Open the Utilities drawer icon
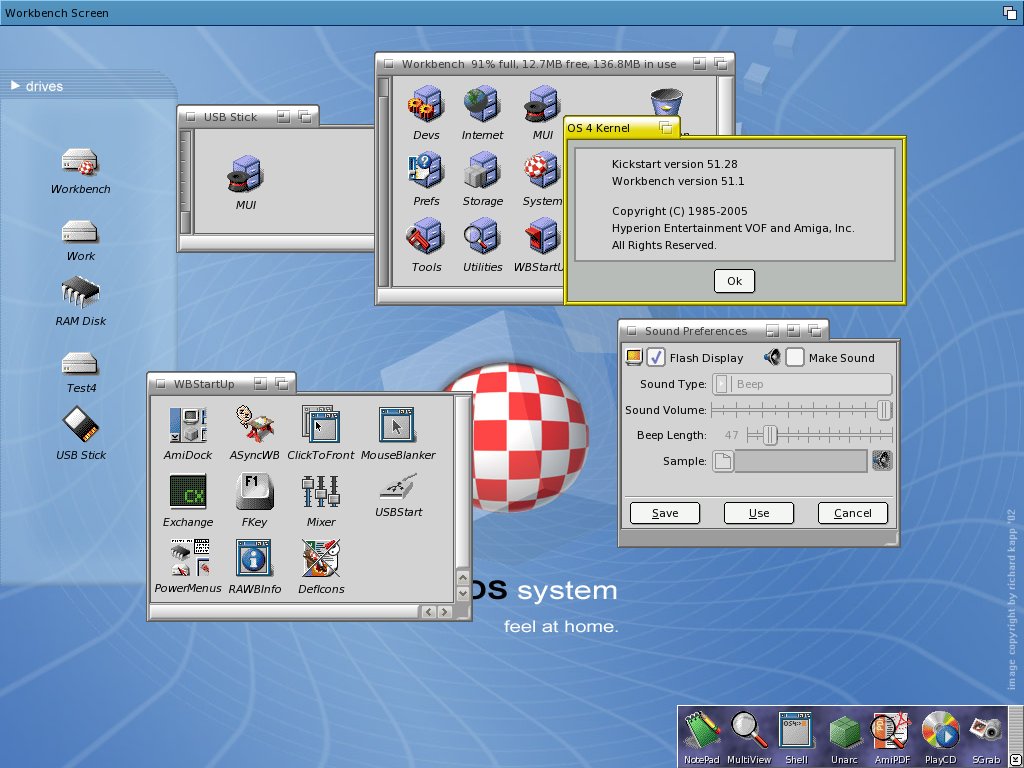The image size is (1024, 768). [x=482, y=239]
